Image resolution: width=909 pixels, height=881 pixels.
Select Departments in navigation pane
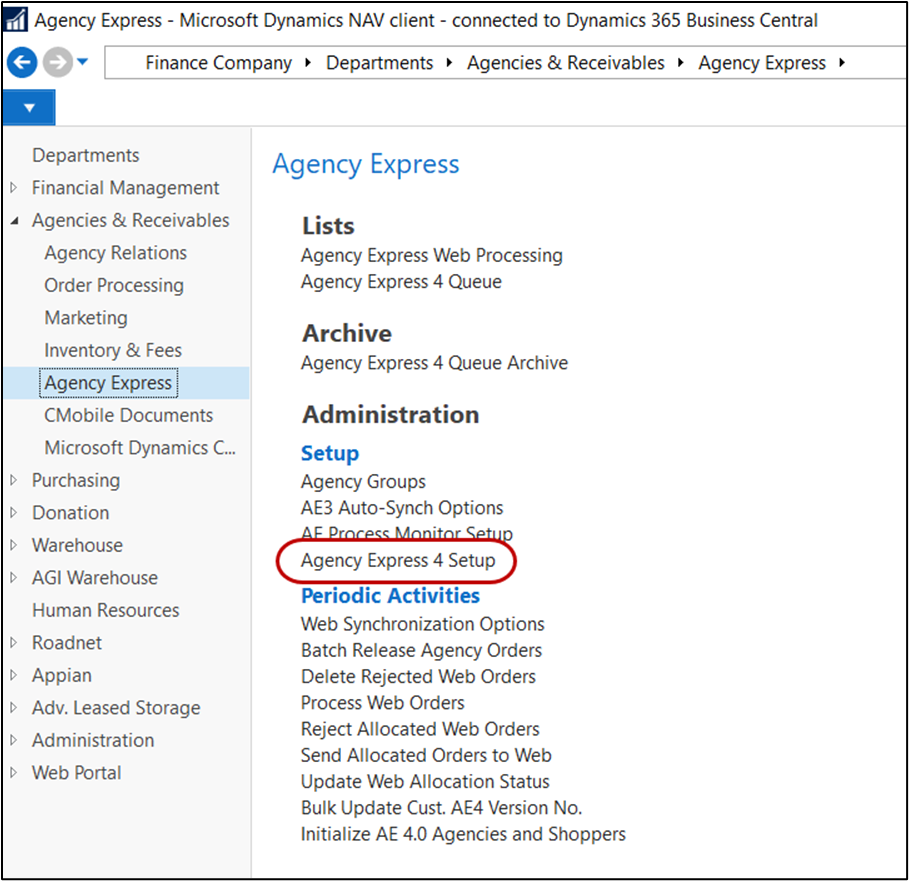(x=86, y=155)
